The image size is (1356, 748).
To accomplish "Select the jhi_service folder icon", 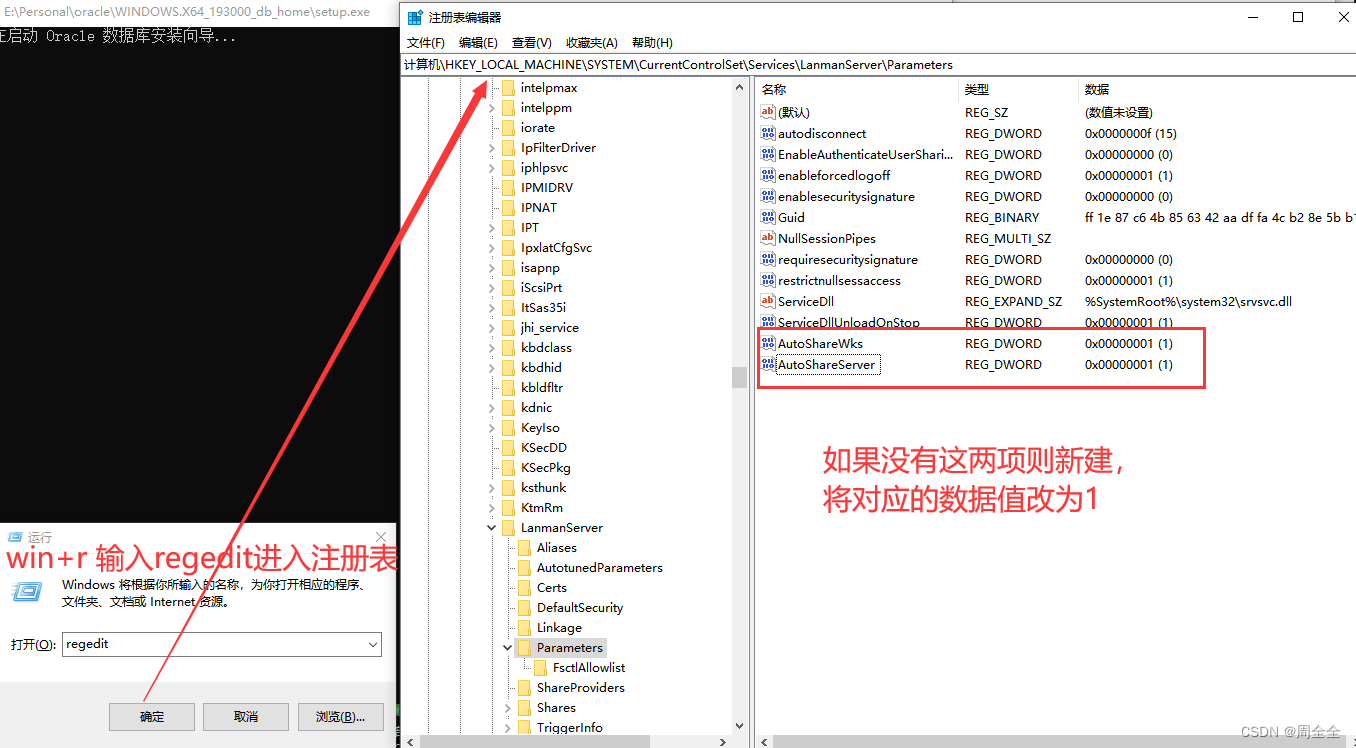I will click(508, 328).
